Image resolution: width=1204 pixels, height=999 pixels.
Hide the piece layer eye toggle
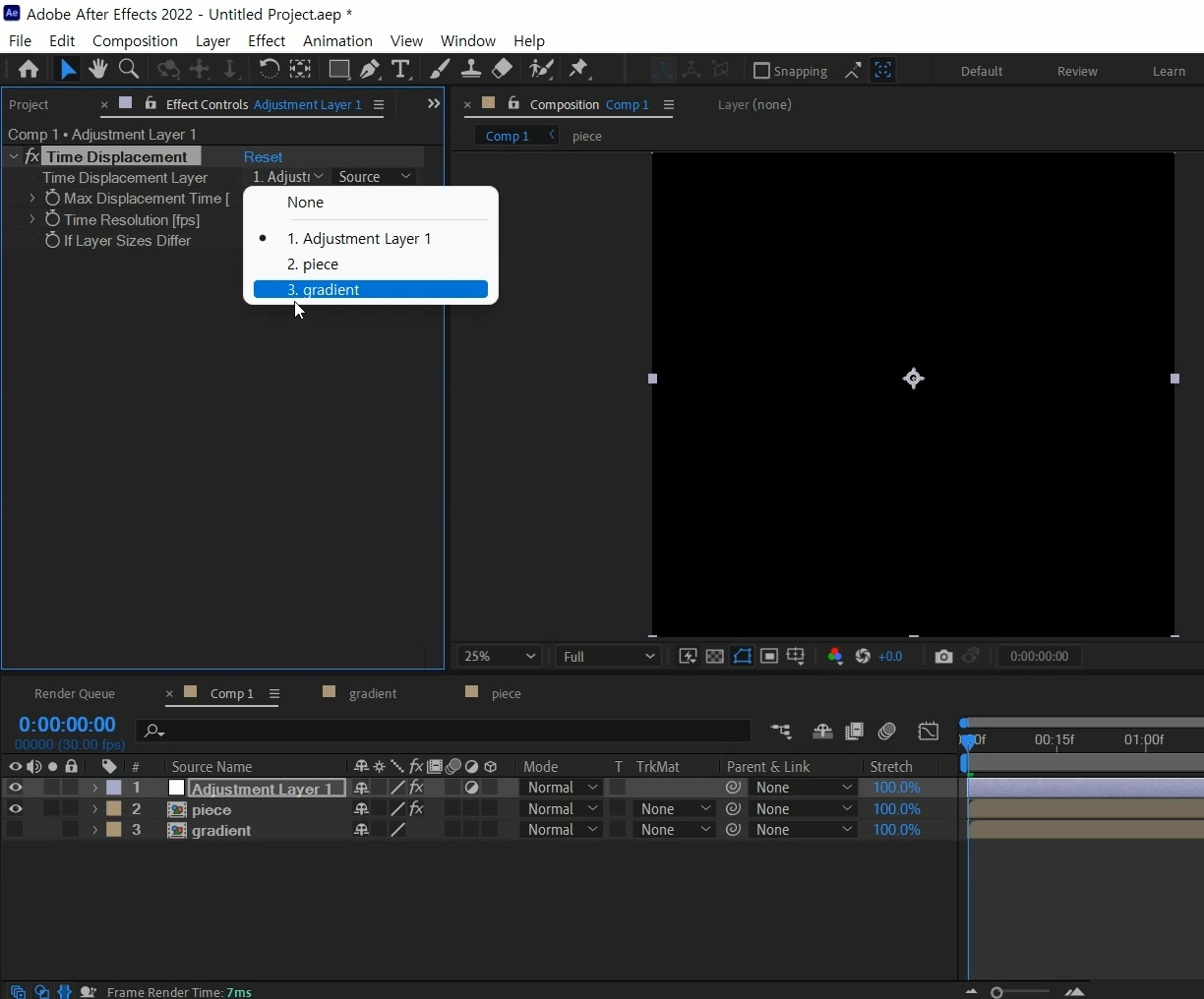pos(15,809)
